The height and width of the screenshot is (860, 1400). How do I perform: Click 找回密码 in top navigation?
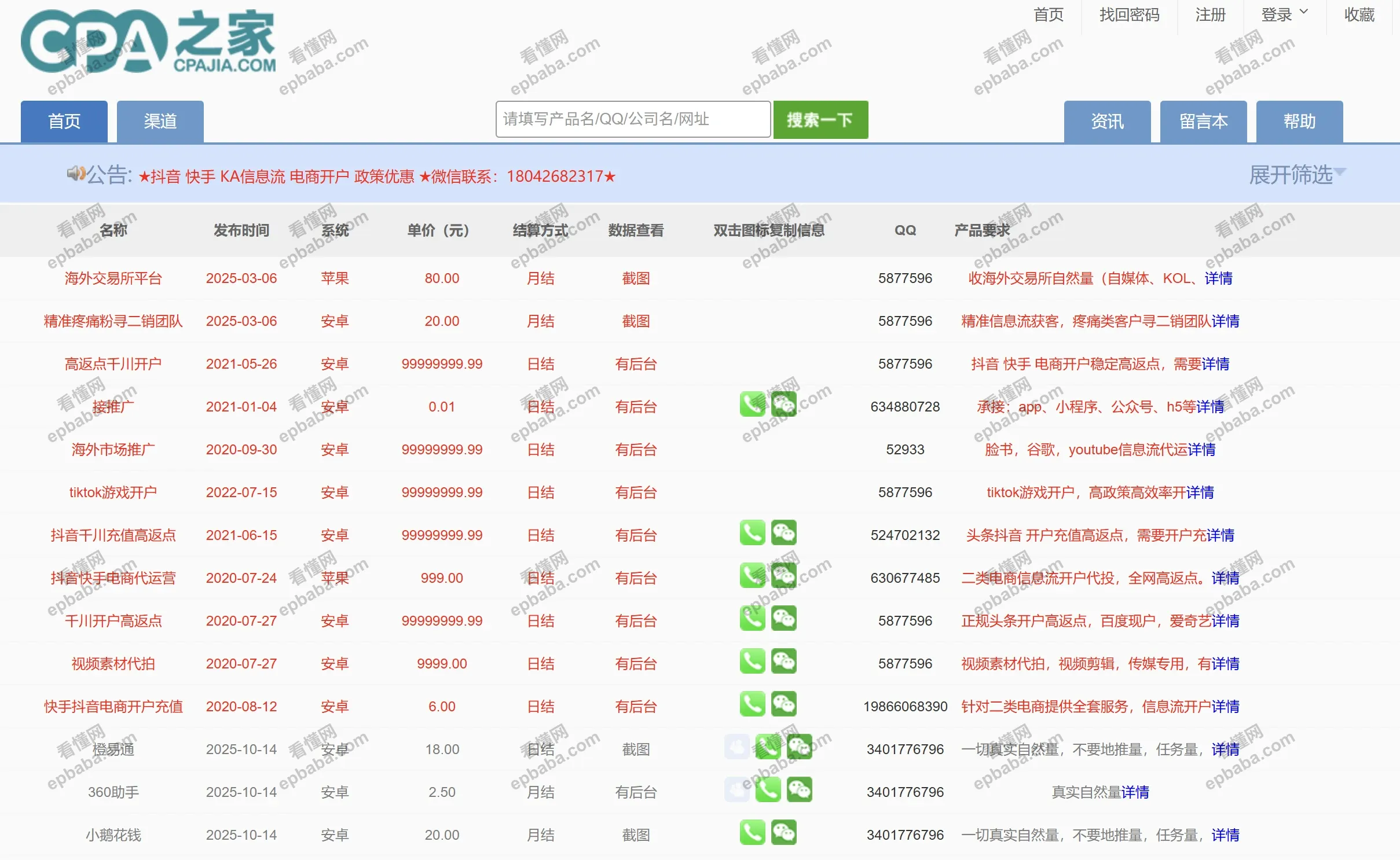pyautogui.click(x=1128, y=14)
